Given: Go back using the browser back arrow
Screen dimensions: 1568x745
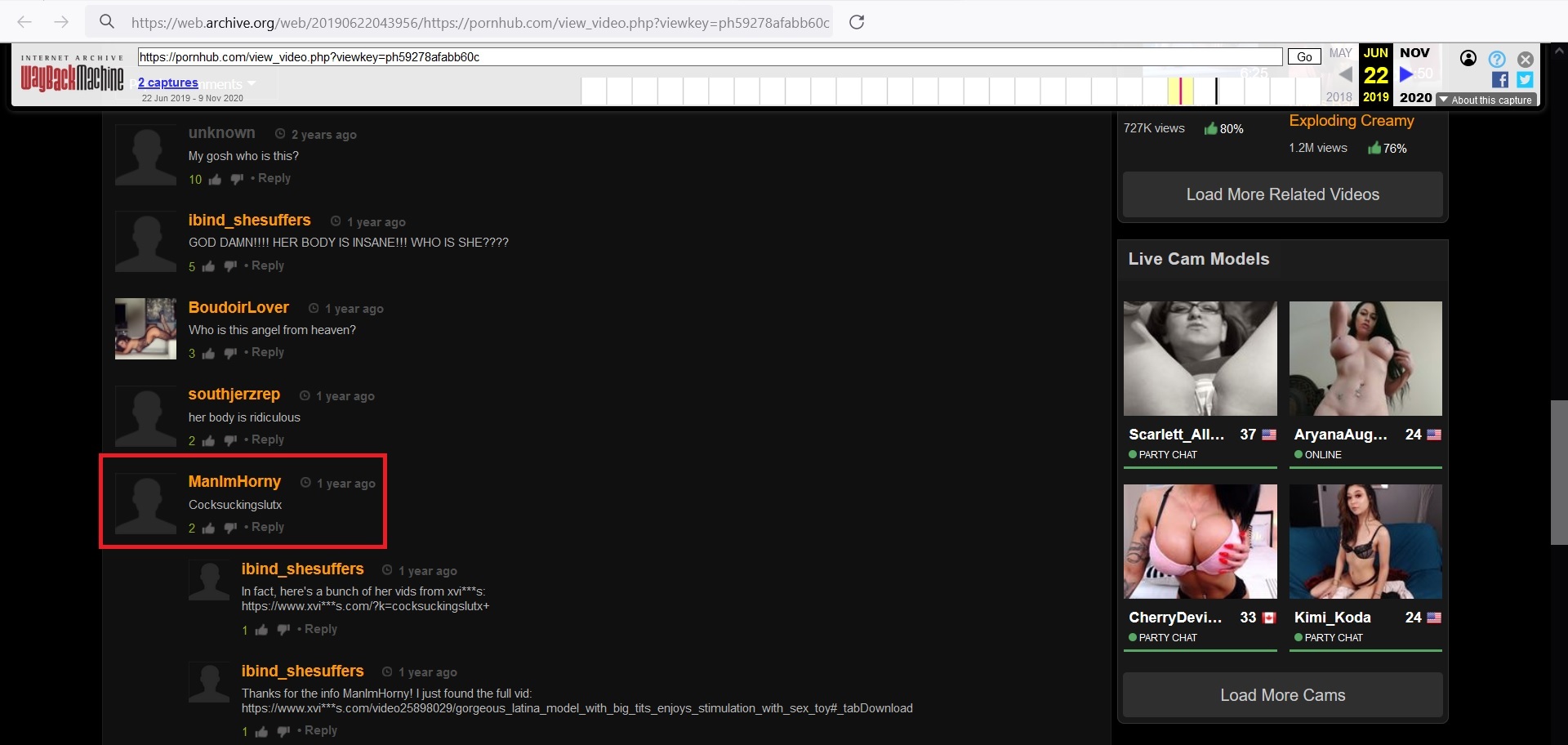Looking at the screenshot, I should coord(24,22).
